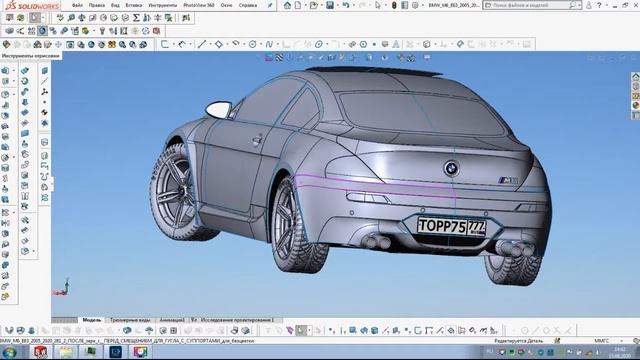The width and height of the screenshot is (640, 360).
Task: Toggle the highlighted globe icon, third toolbar row
Action: coord(42,31)
